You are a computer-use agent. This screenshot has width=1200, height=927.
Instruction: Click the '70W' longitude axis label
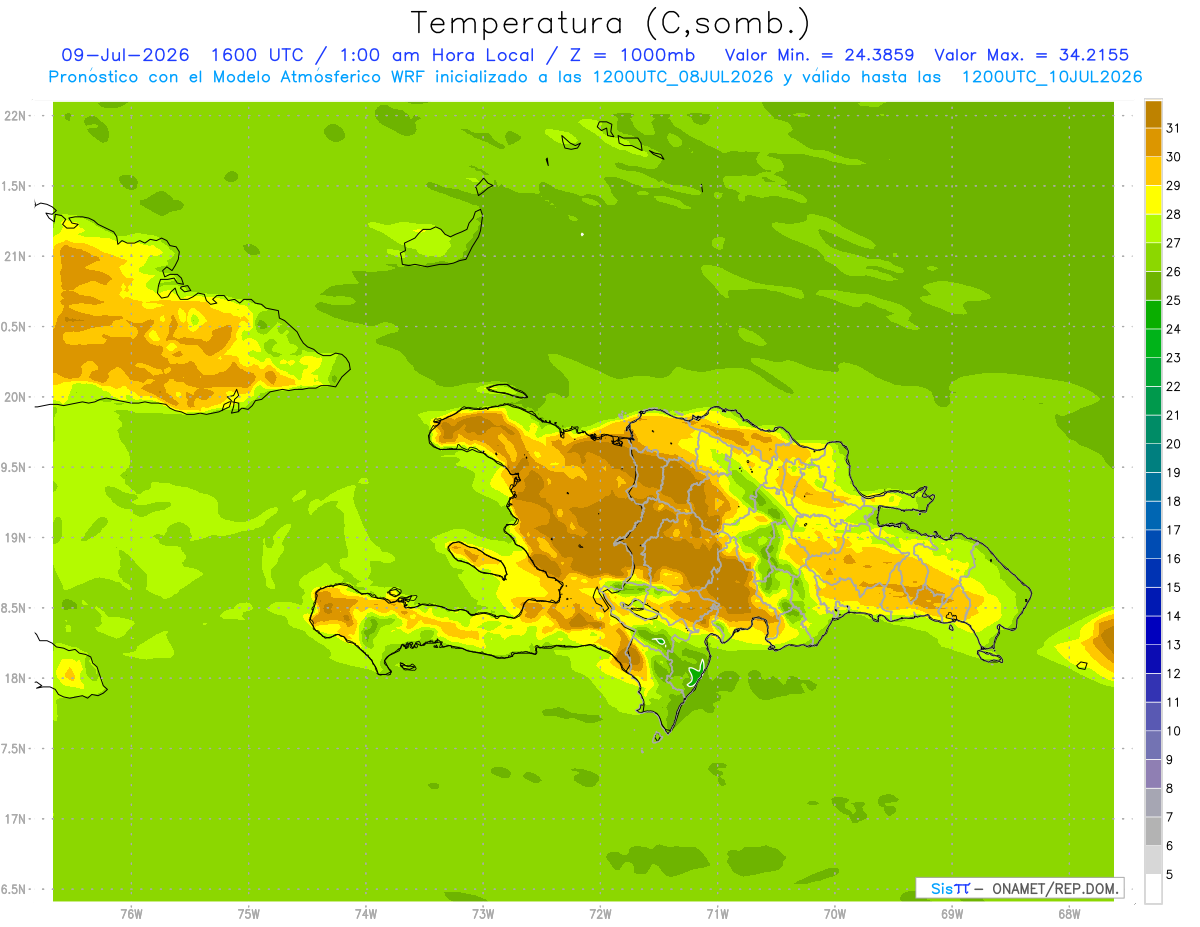tap(834, 914)
